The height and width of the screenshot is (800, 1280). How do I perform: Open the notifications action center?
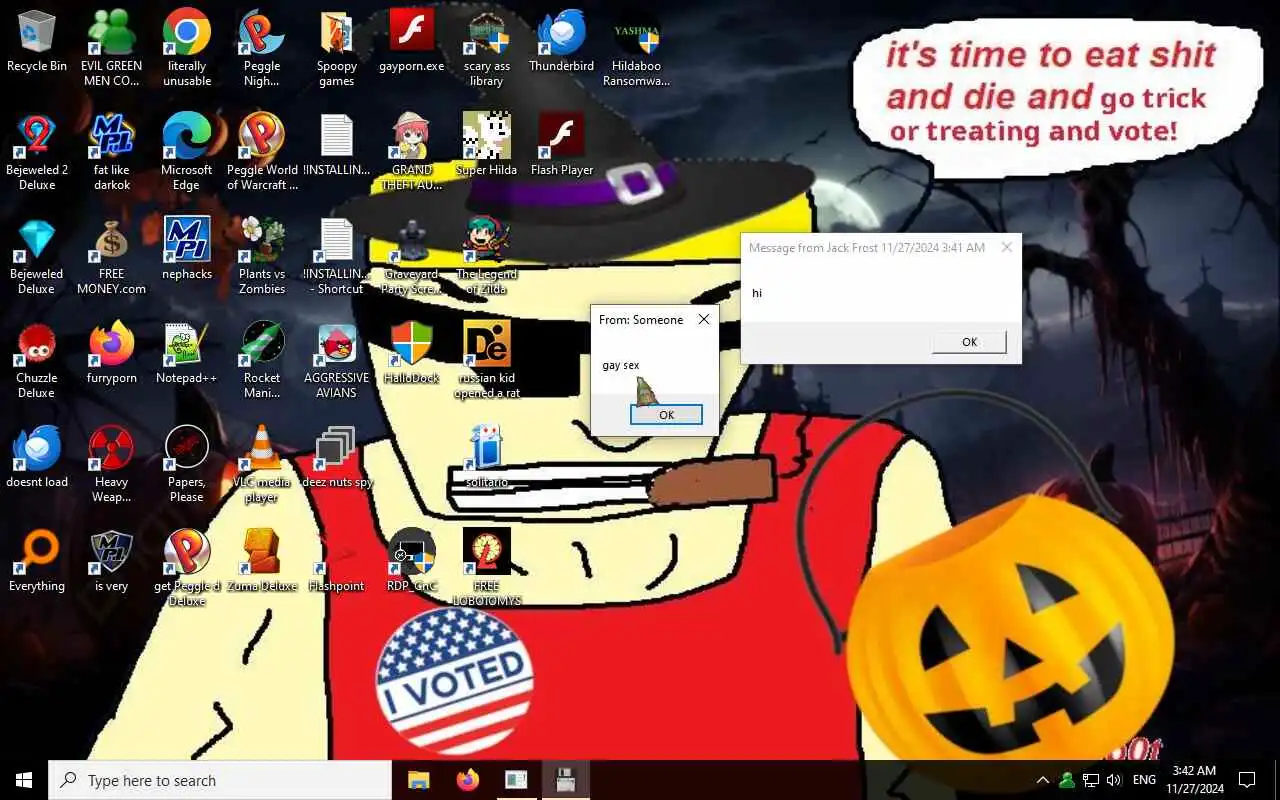tap(1247, 780)
